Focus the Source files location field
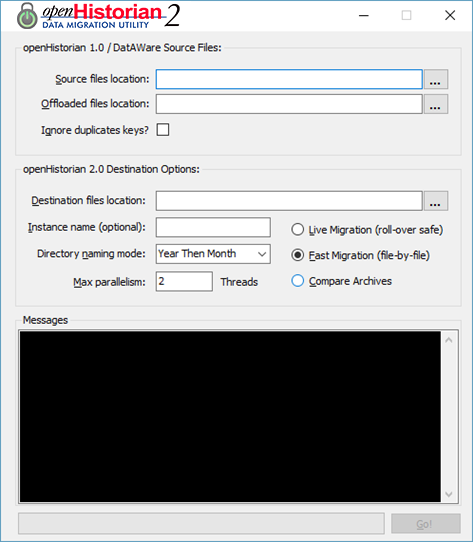This screenshot has width=473, height=542. (x=289, y=79)
